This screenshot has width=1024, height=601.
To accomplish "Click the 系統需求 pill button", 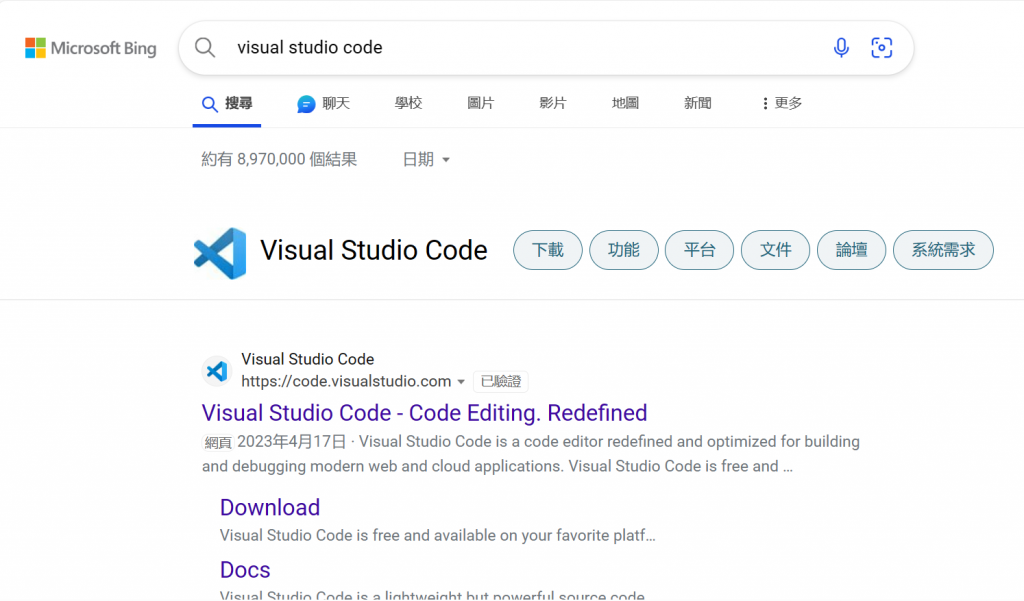I will tap(943, 250).
